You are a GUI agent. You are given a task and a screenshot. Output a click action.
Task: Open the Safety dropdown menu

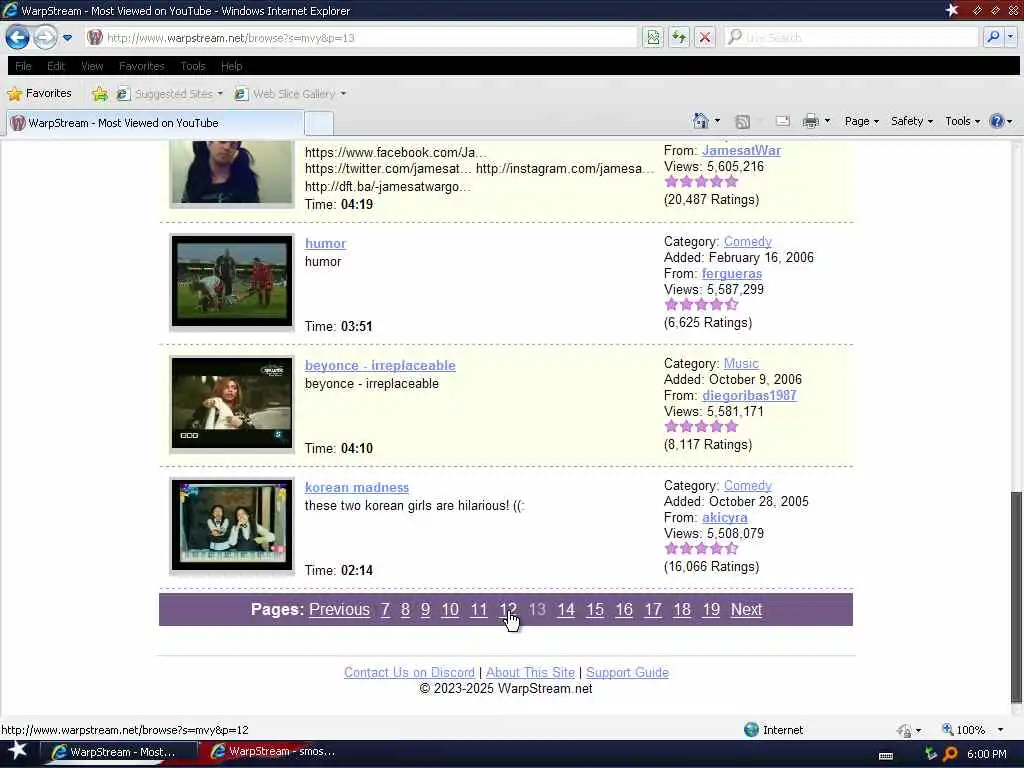912,121
